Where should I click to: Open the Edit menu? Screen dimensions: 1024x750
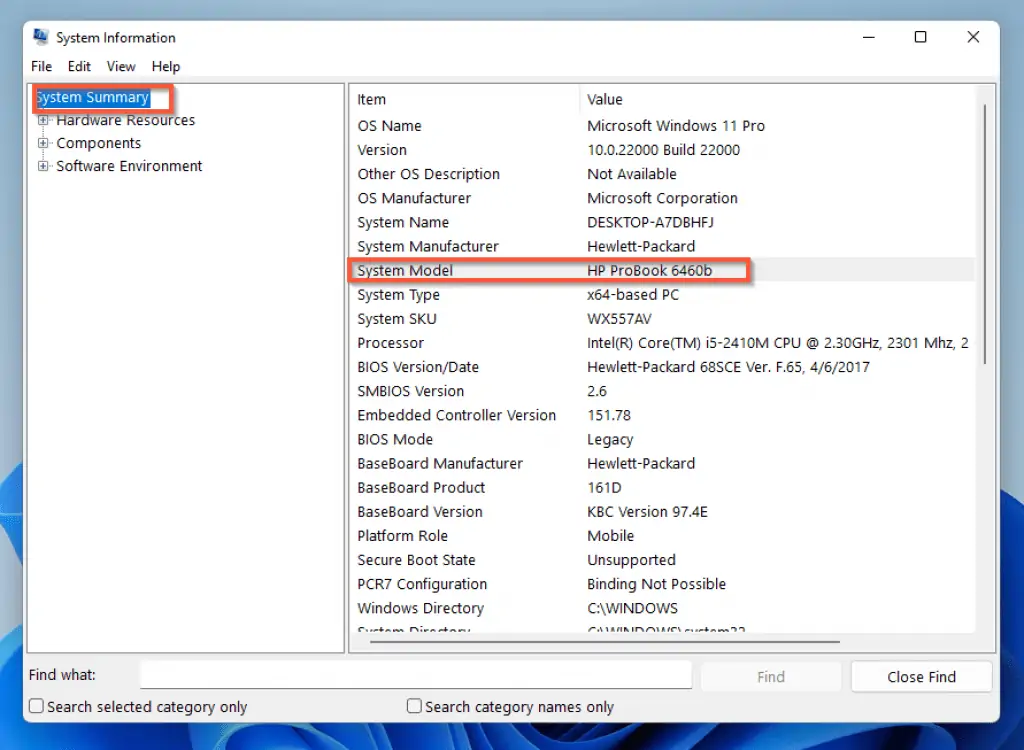pos(79,66)
